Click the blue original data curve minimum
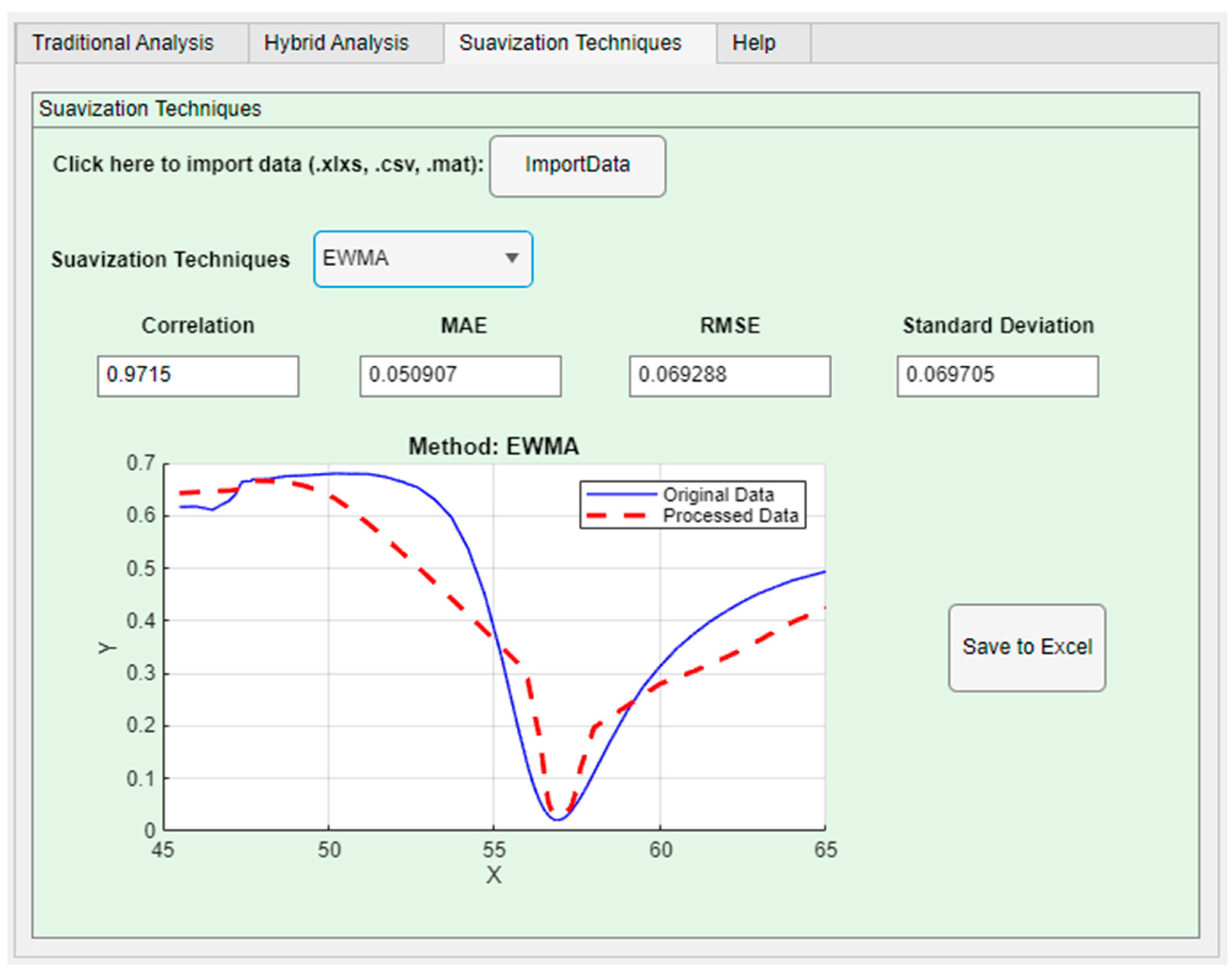The height and width of the screenshot is (978, 1232). tap(558, 820)
